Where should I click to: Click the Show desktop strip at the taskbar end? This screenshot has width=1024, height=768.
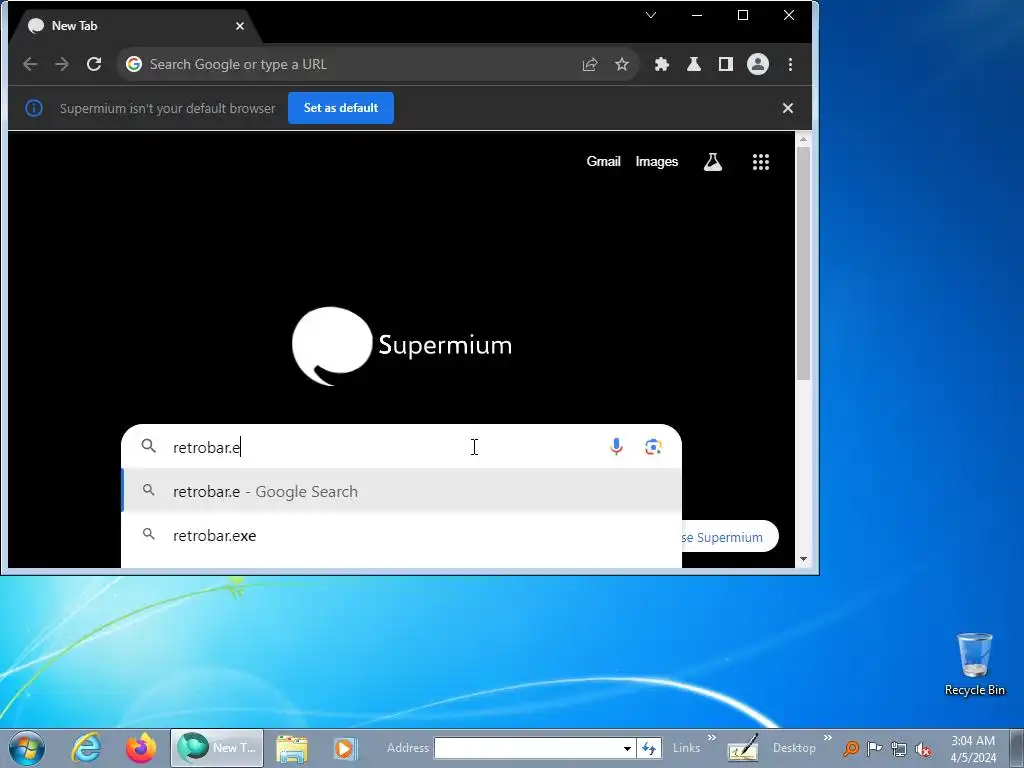click(x=1017, y=748)
